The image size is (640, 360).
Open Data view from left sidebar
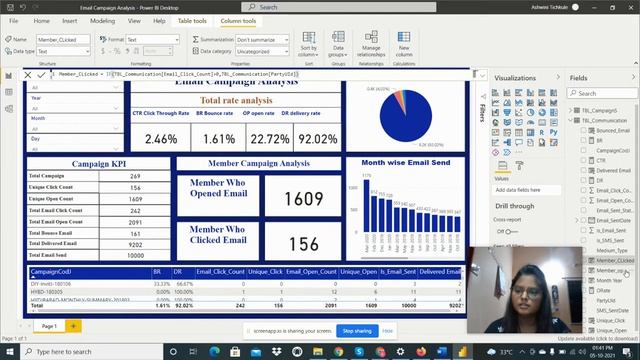[x=9, y=92]
